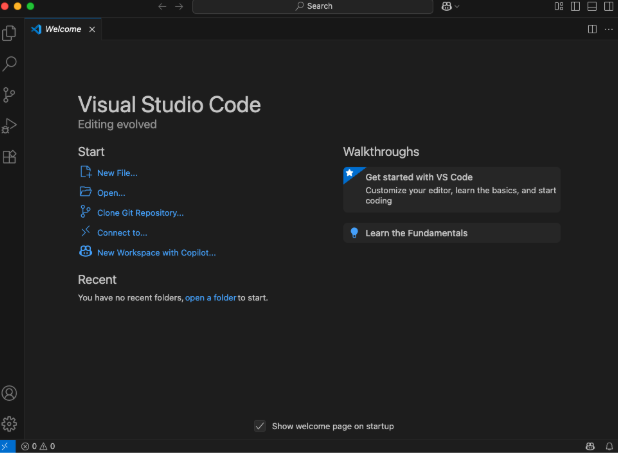
Task: Uncheck Show welcome page on startup
Action: (x=260, y=426)
